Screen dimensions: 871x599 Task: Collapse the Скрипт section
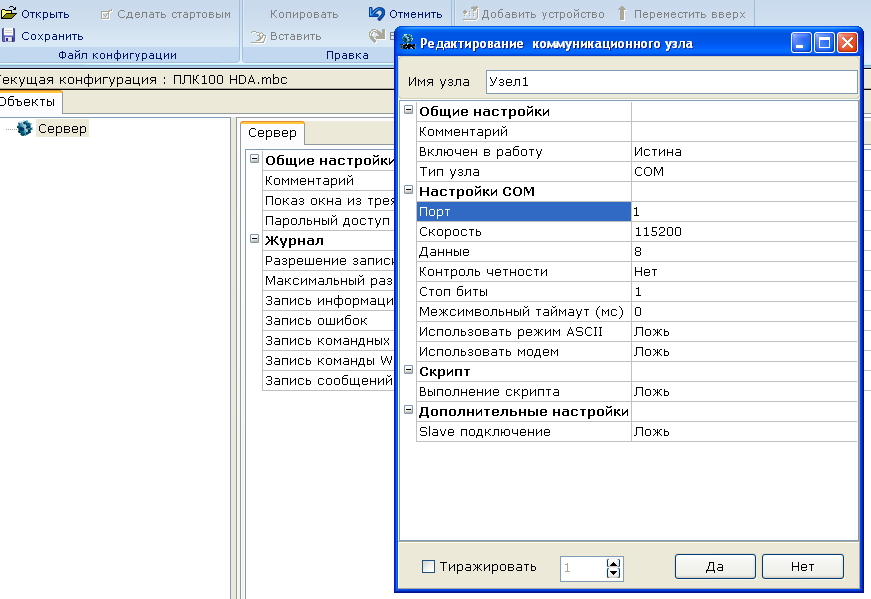click(408, 370)
